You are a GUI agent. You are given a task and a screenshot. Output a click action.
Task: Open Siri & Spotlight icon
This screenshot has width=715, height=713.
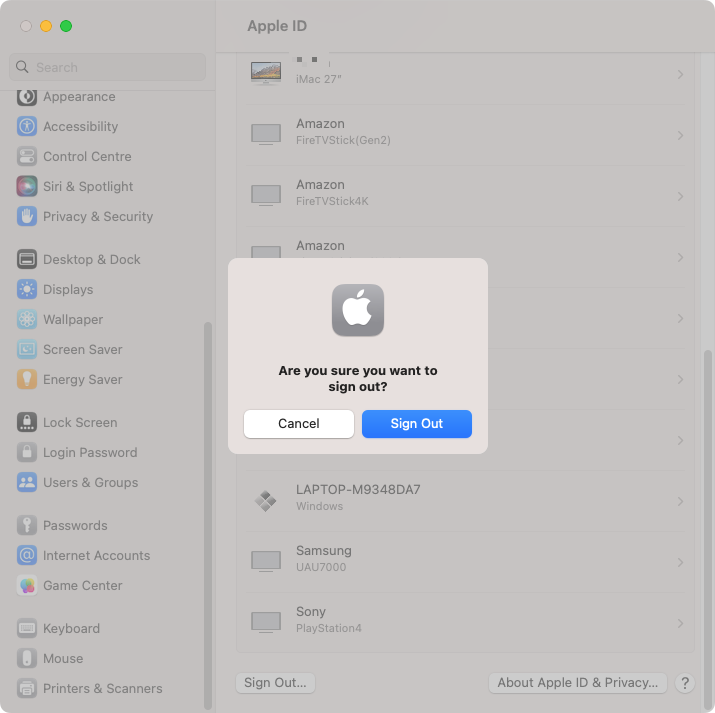(x=27, y=186)
